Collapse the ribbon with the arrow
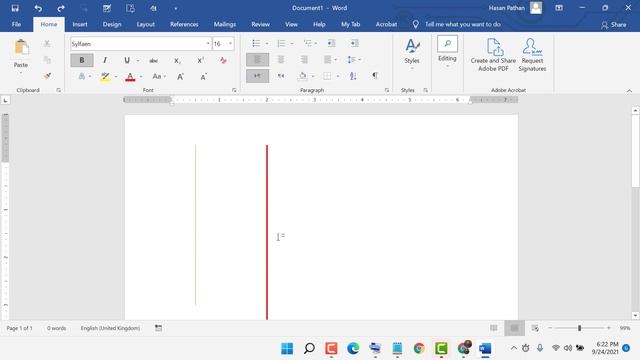Viewport: 640px width, 360px height. [x=629, y=91]
